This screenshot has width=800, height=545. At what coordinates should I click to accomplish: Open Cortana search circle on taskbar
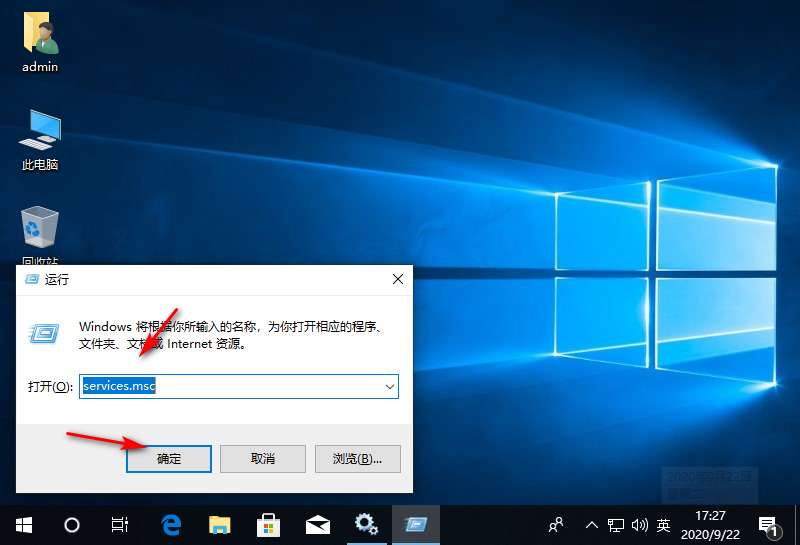[72, 524]
